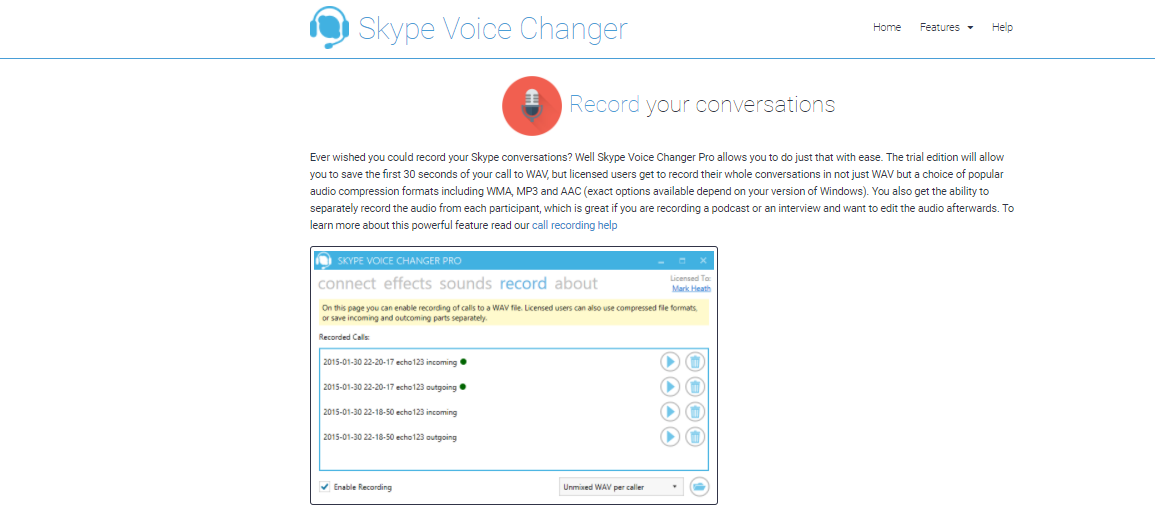The width and height of the screenshot is (1155, 507).
Task: Click the green dot beside 22-20-17 outgoing
Action: 464,386
